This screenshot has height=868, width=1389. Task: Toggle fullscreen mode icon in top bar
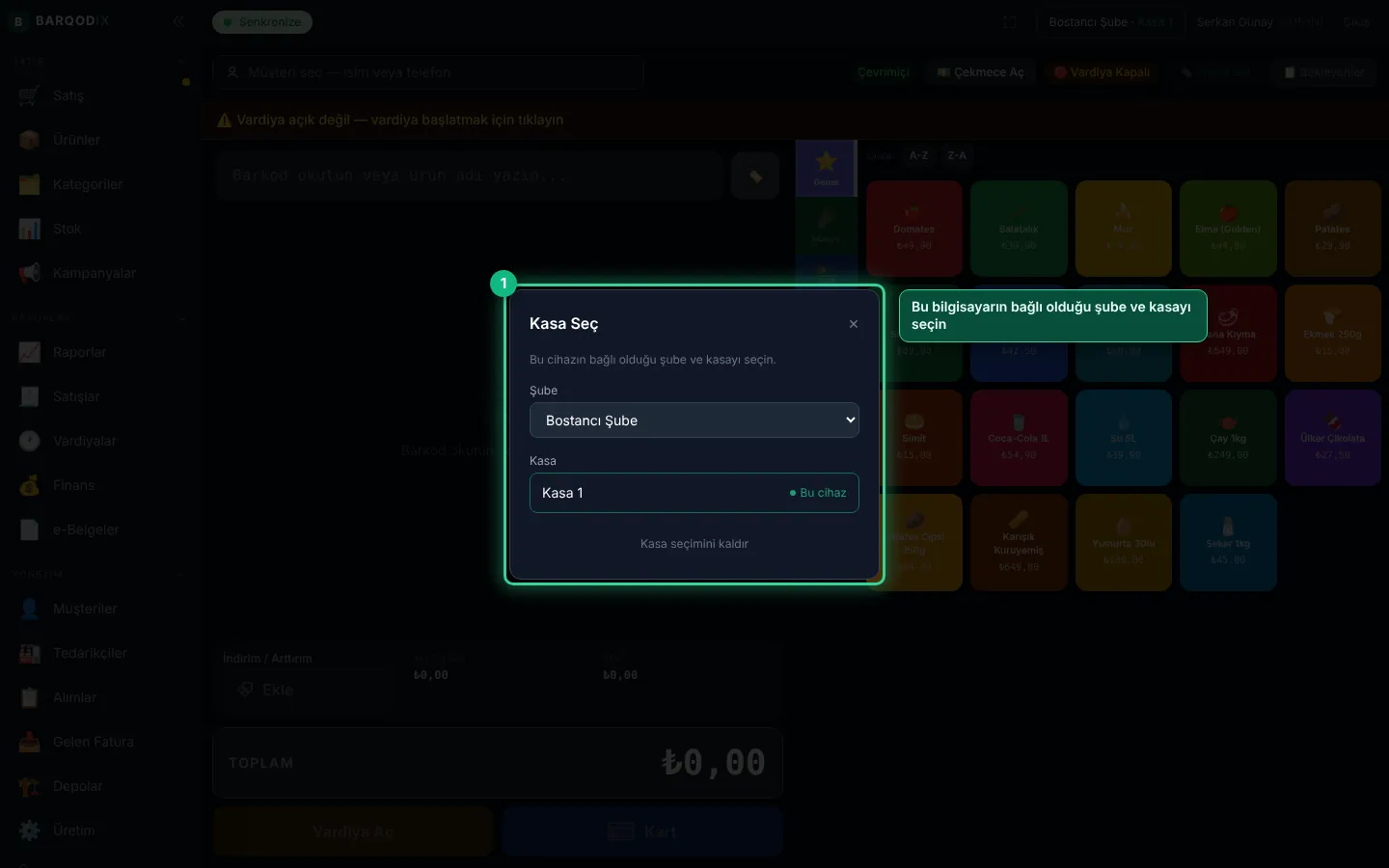1010,22
